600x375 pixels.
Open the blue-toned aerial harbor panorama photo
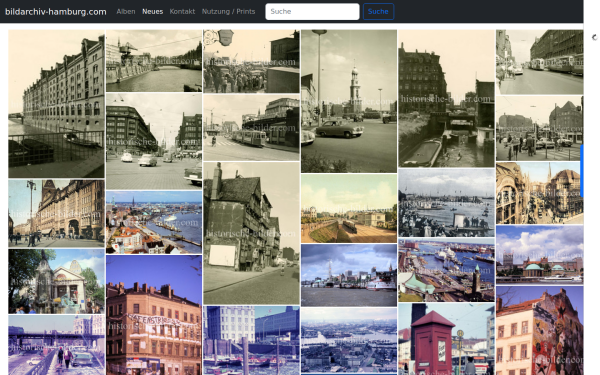click(x=349, y=340)
